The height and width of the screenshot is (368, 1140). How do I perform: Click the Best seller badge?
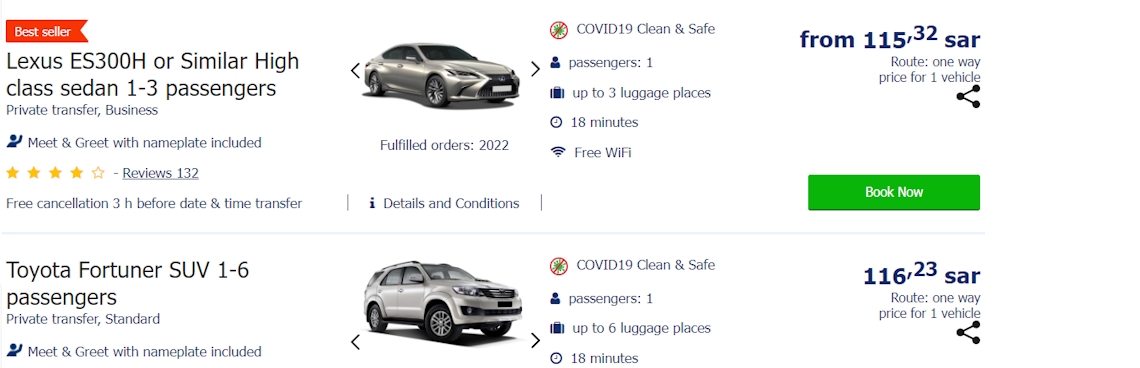pos(47,31)
